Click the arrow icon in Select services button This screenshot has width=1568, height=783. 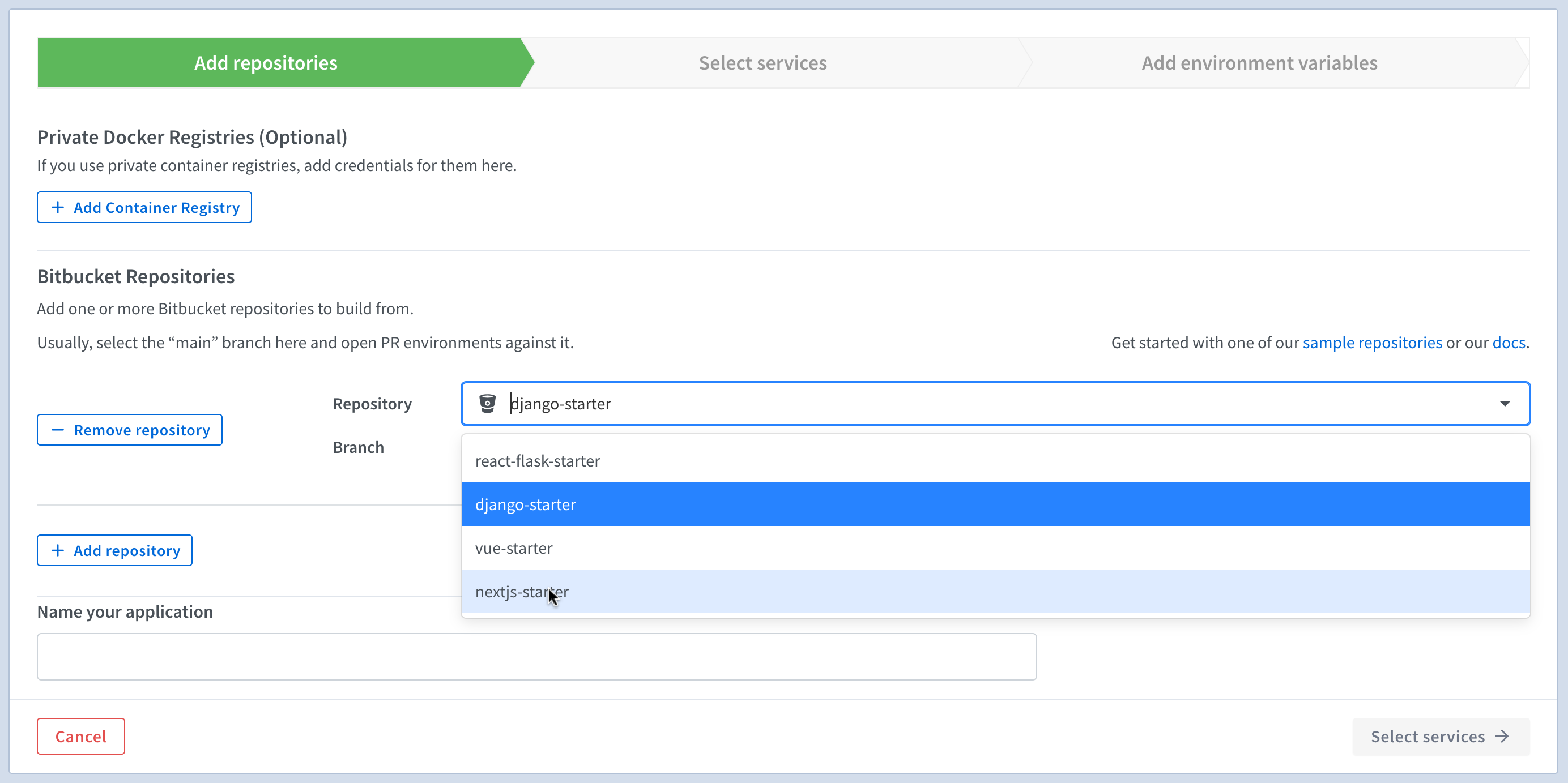coord(1502,736)
